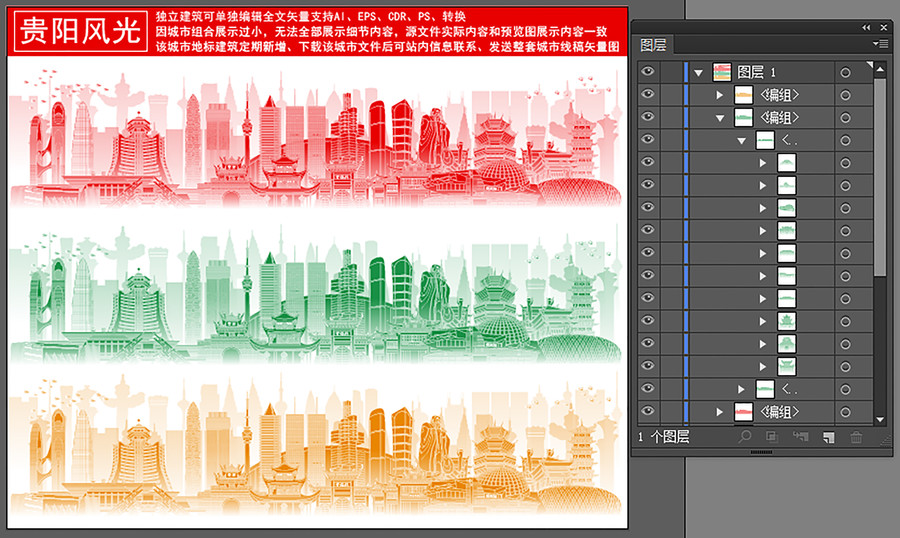The width and height of the screenshot is (900, 538).
Task: Expand the orange <编组> group
Action: [720, 95]
